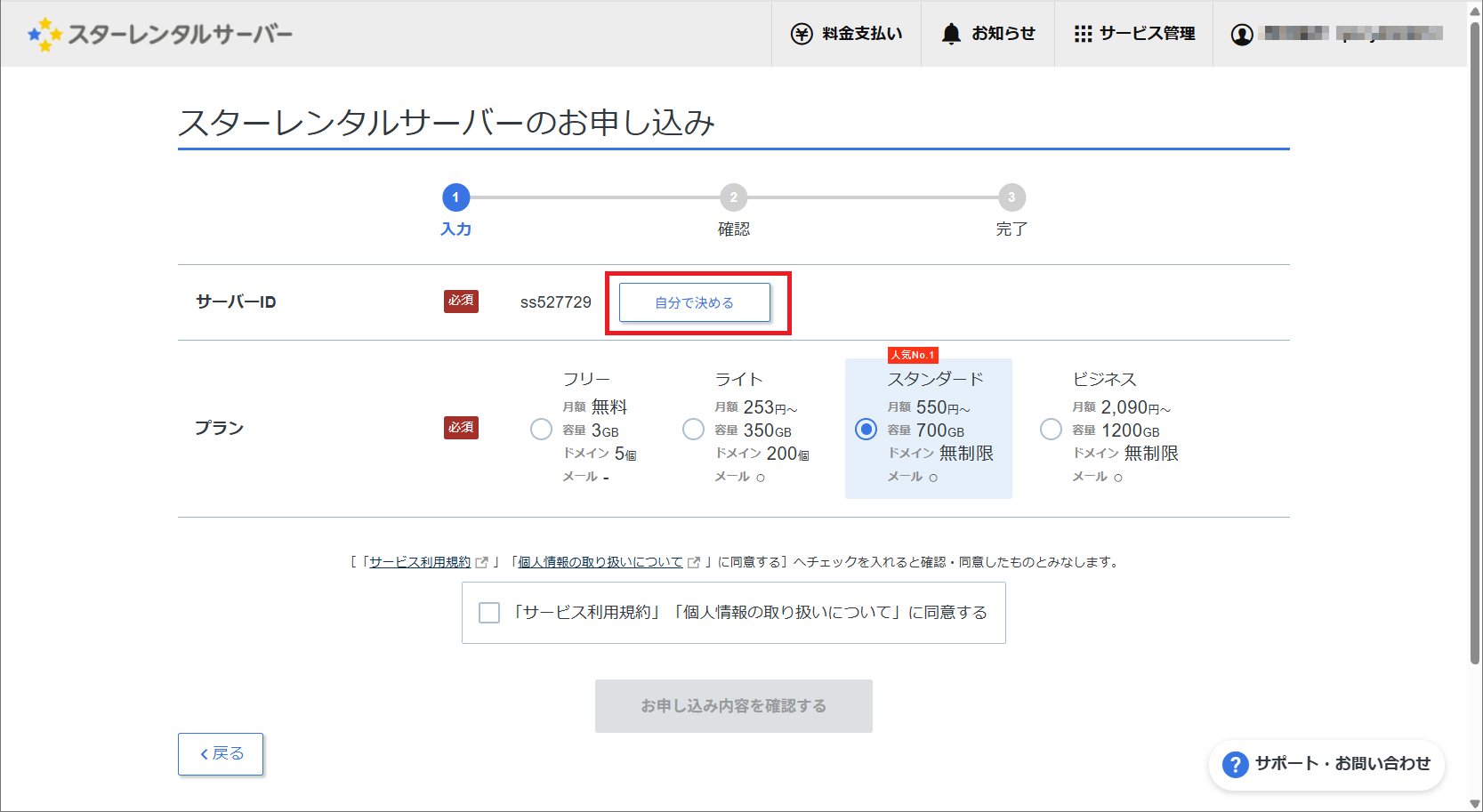Select the スタンダード plan radio button
This screenshot has height=812, width=1483.
pos(866,430)
